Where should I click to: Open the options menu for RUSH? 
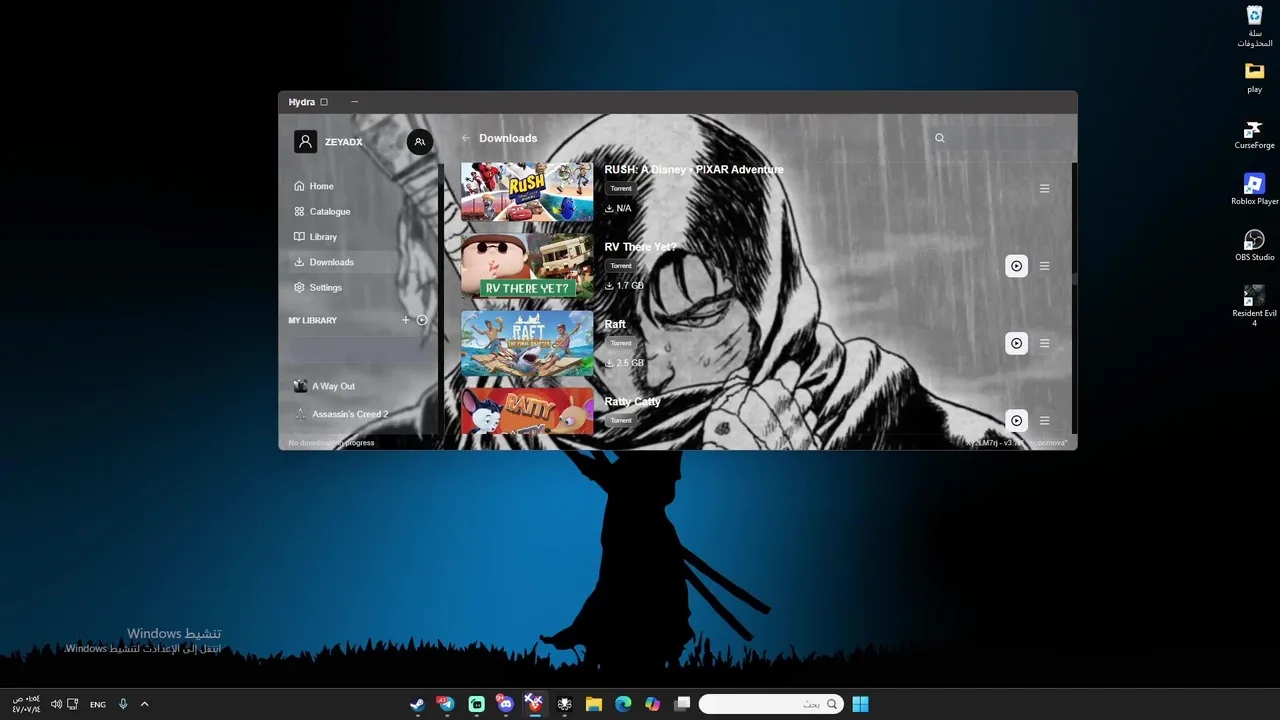(1045, 189)
